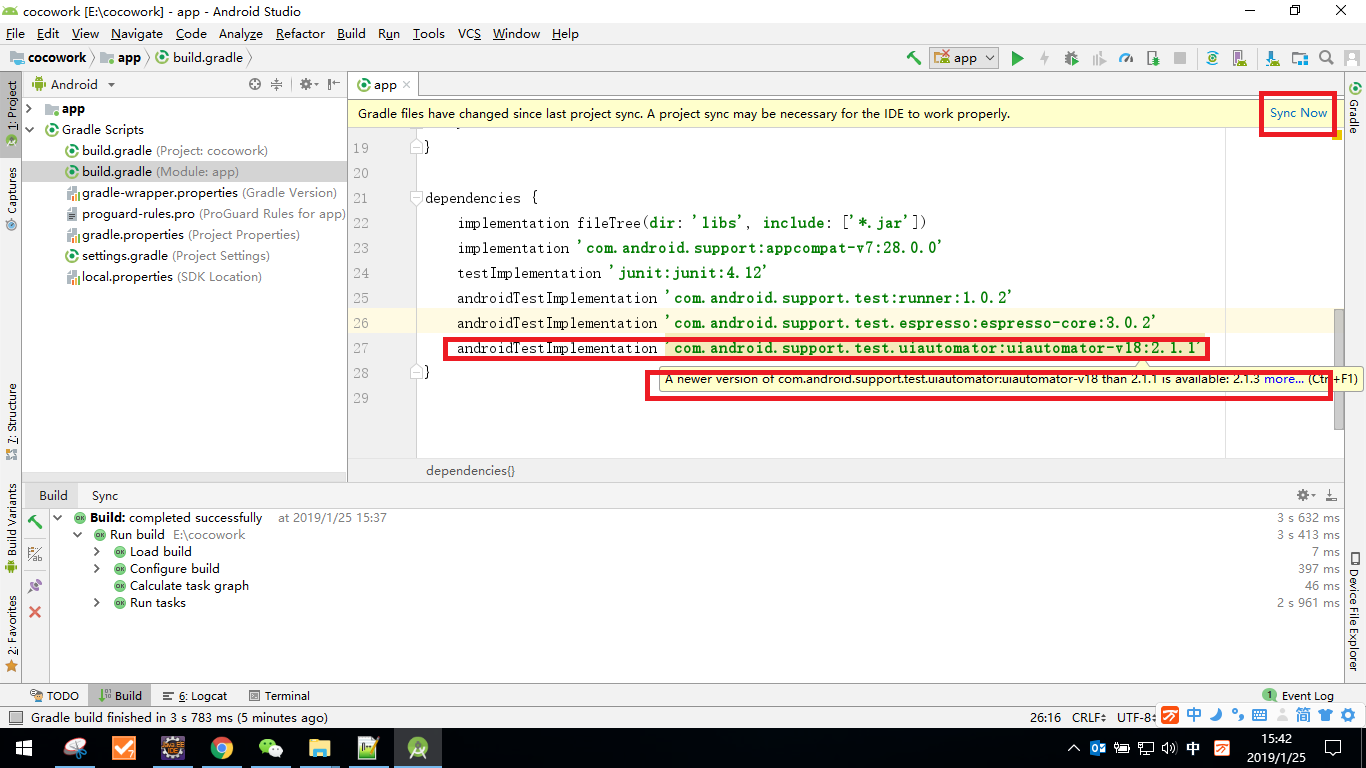Image resolution: width=1366 pixels, height=768 pixels.
Task: Click the red X in Build panel
Action: click(x=35, y=611)
